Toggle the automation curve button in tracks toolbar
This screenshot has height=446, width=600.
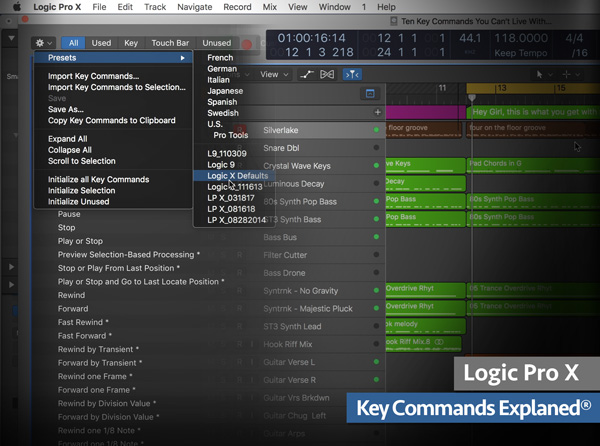point(307,75)
